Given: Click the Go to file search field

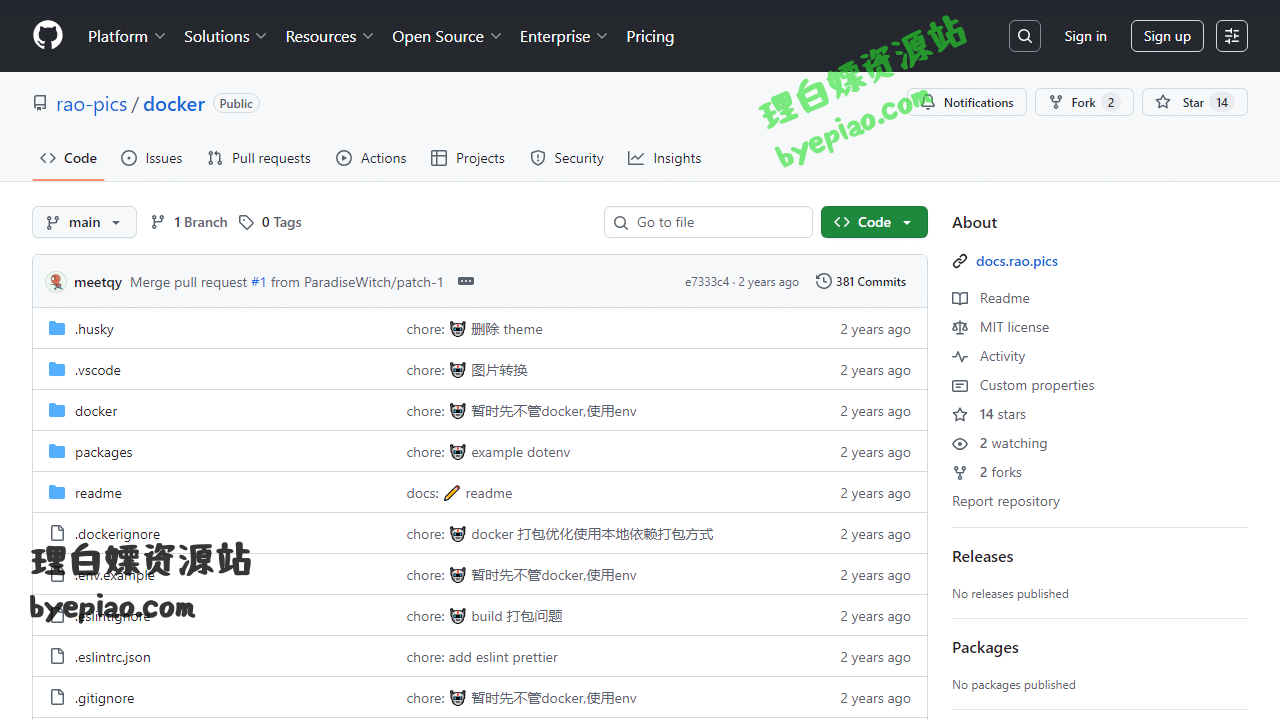Looking at the screenshot, I should [708, 222].
